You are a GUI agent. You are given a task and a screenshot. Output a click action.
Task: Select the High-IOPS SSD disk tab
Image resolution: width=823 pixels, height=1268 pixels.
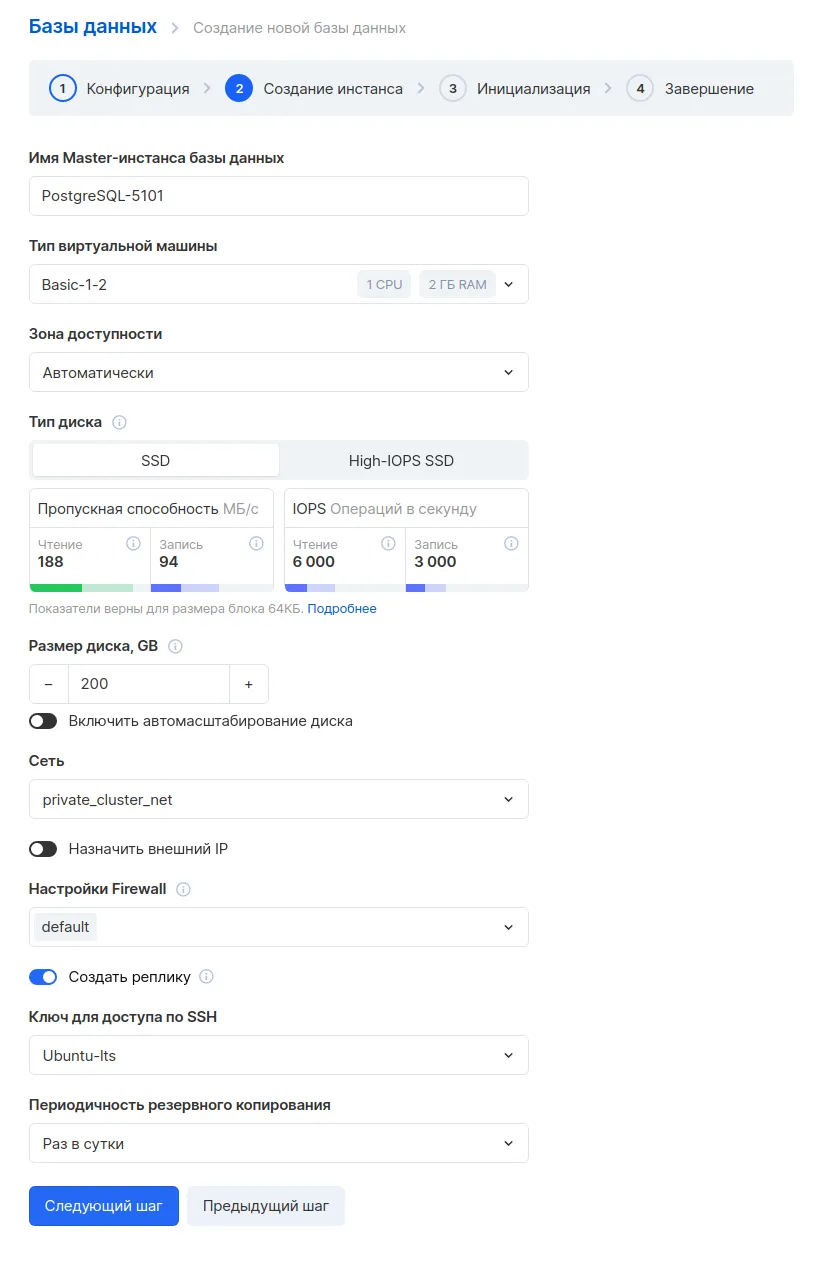click(401, 461)
